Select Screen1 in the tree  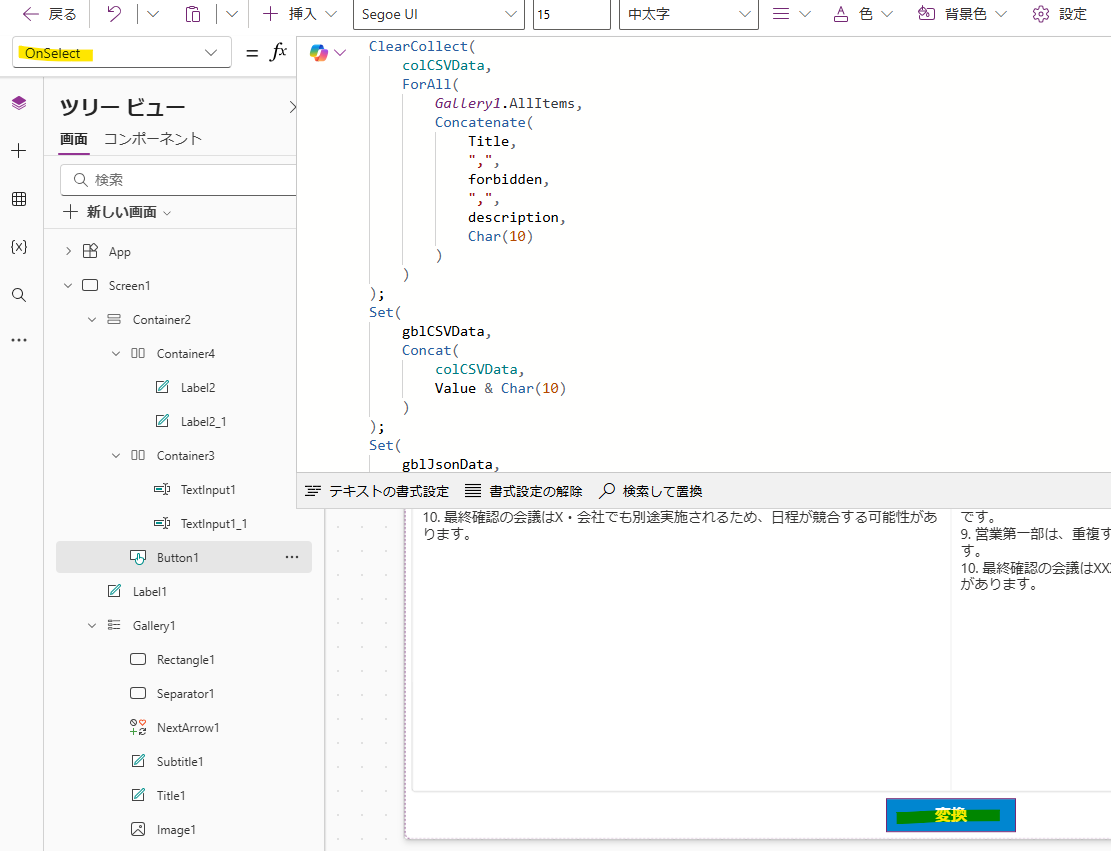(x=129, y=286)
